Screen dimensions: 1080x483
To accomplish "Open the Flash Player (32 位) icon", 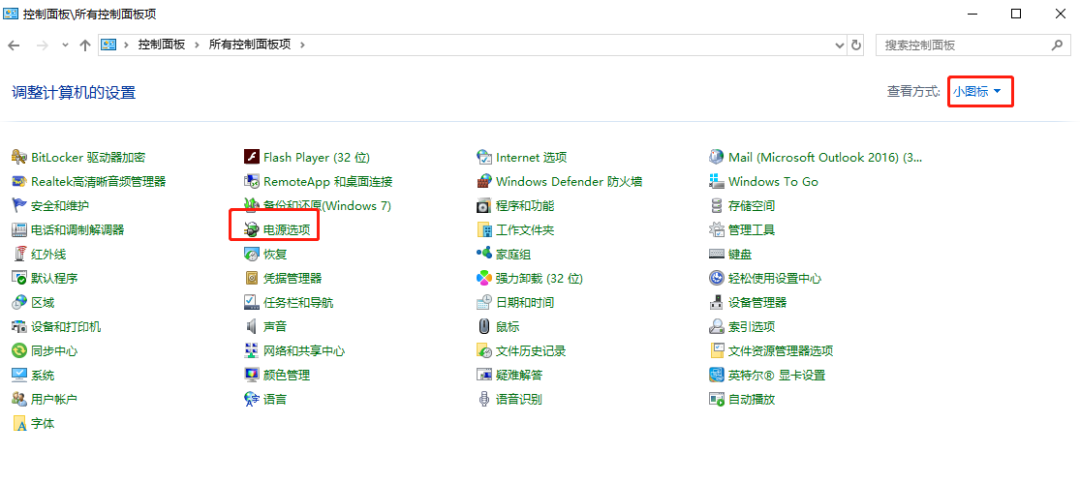I will 251,158.
